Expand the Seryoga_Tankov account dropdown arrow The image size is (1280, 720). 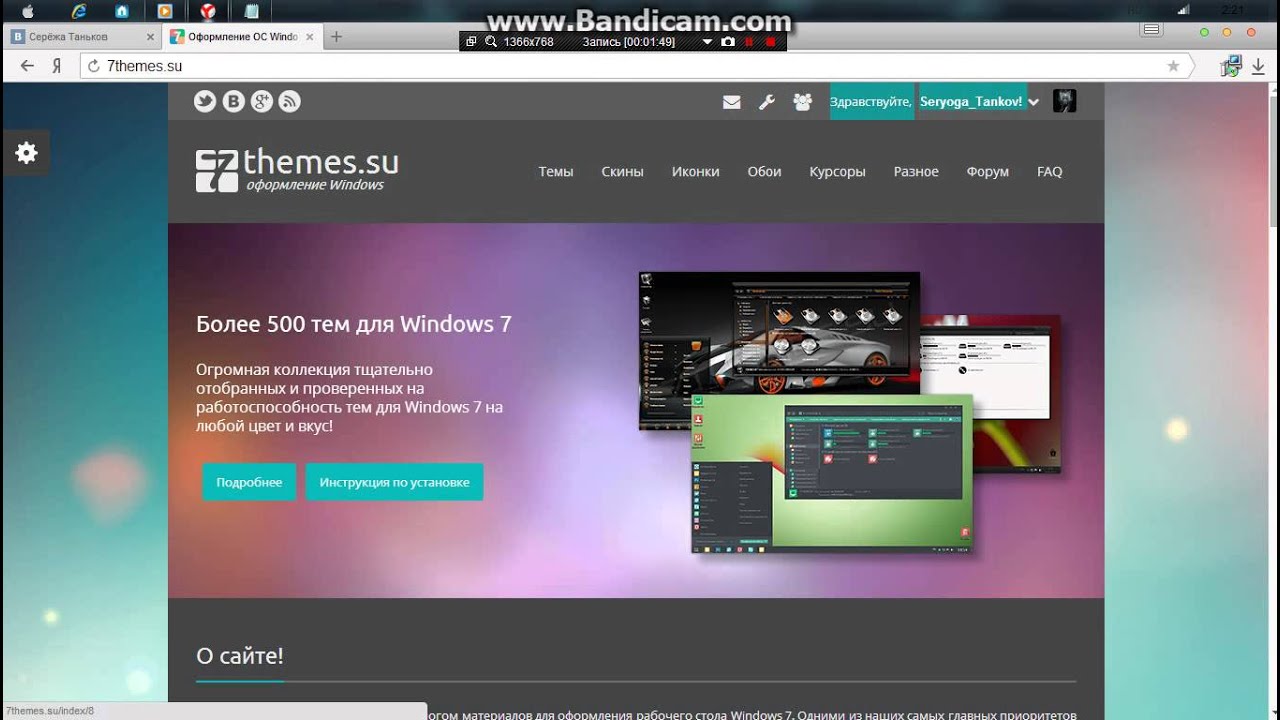(x=1034, y=102)
